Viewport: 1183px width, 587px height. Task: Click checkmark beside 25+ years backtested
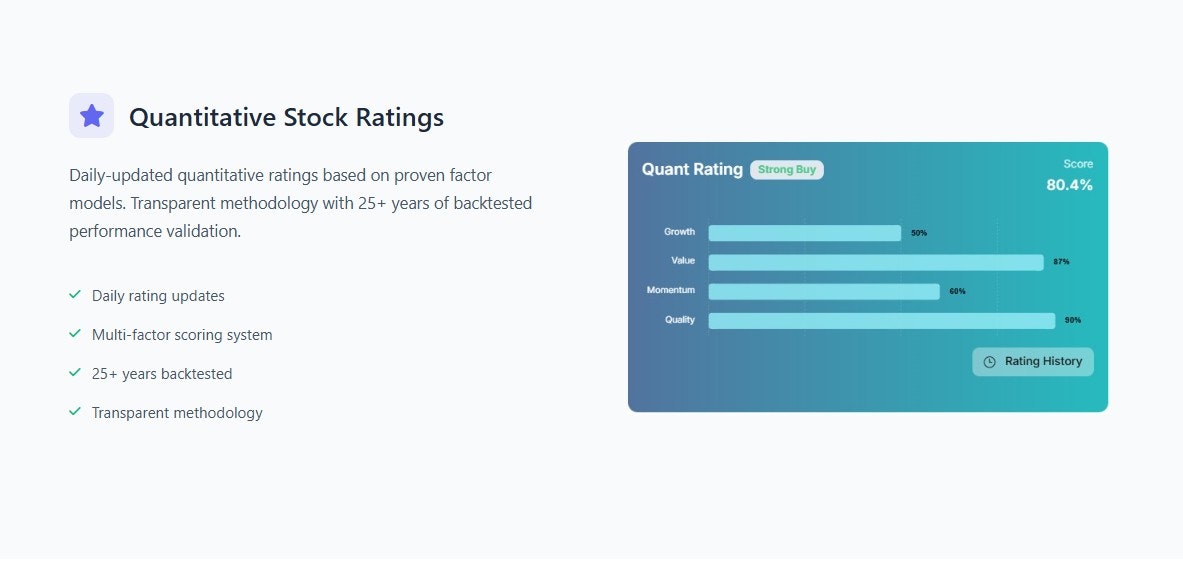click(x=75, y=373)
